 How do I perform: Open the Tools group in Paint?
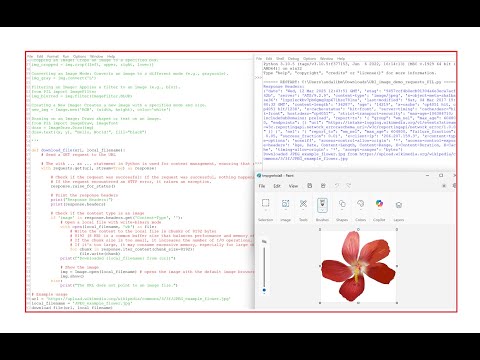pos(303,204)
